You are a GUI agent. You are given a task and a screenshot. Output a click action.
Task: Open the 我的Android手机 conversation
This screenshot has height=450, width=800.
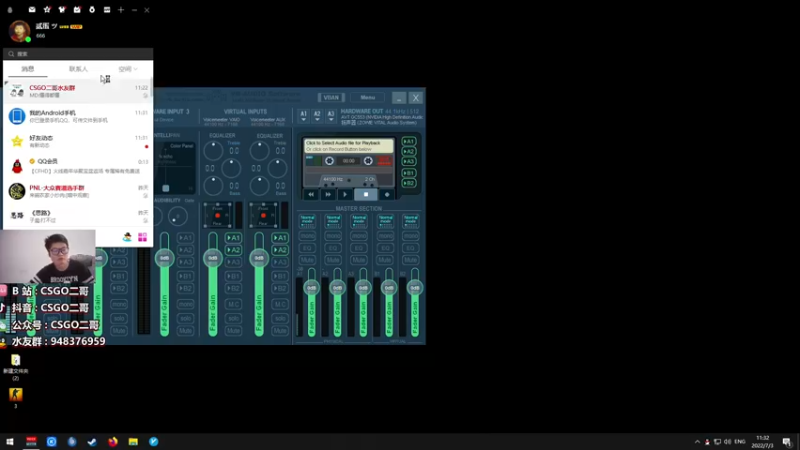(78, 116)
